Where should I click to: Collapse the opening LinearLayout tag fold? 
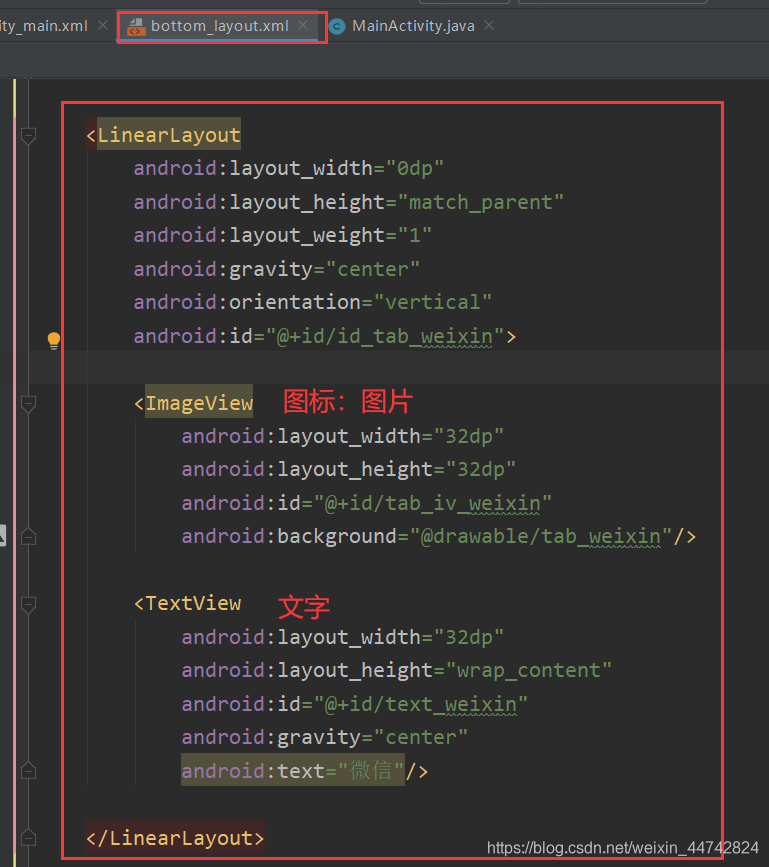coord(28,135)
